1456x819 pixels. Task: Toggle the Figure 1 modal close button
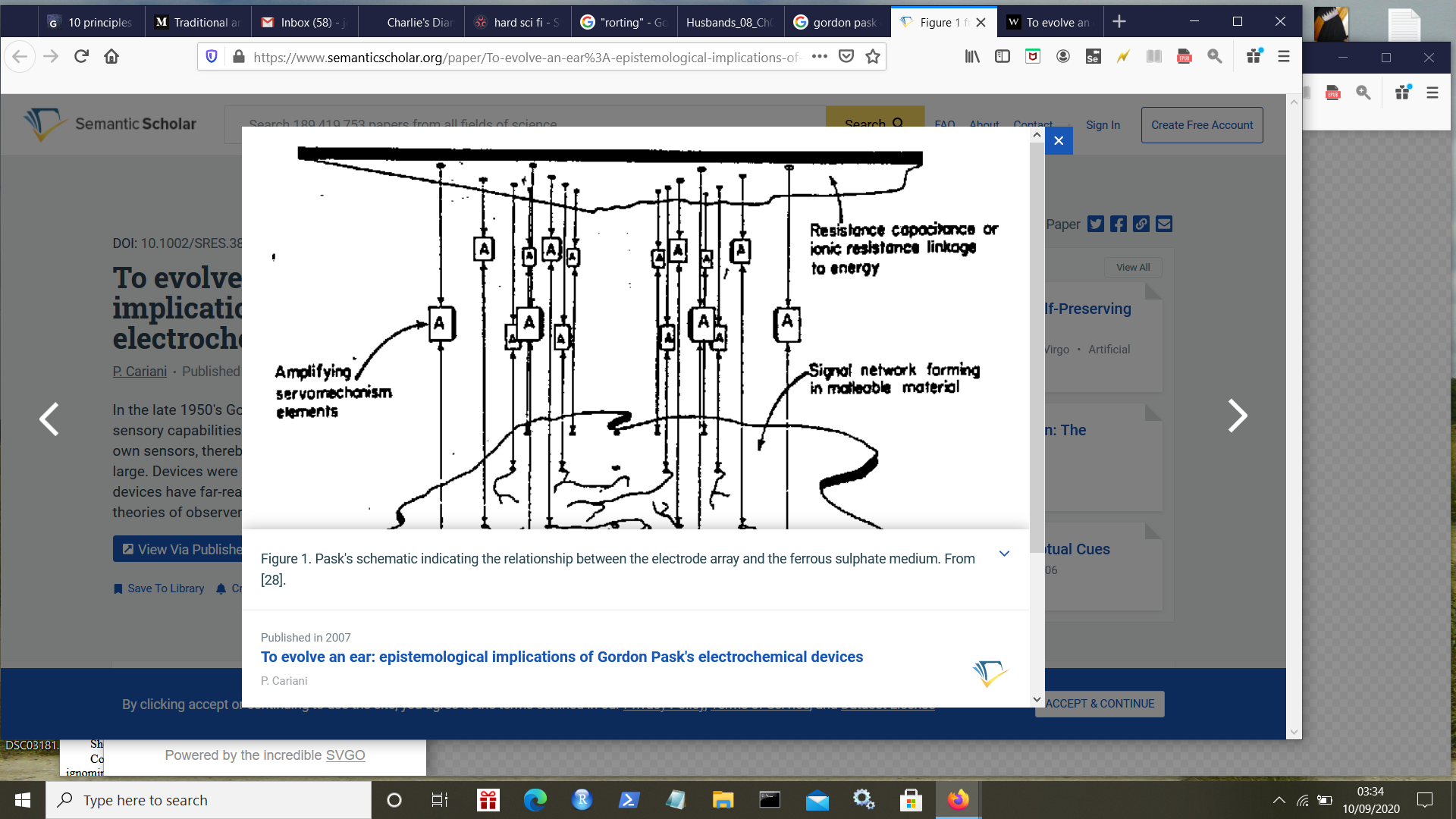click(1058, 140)
